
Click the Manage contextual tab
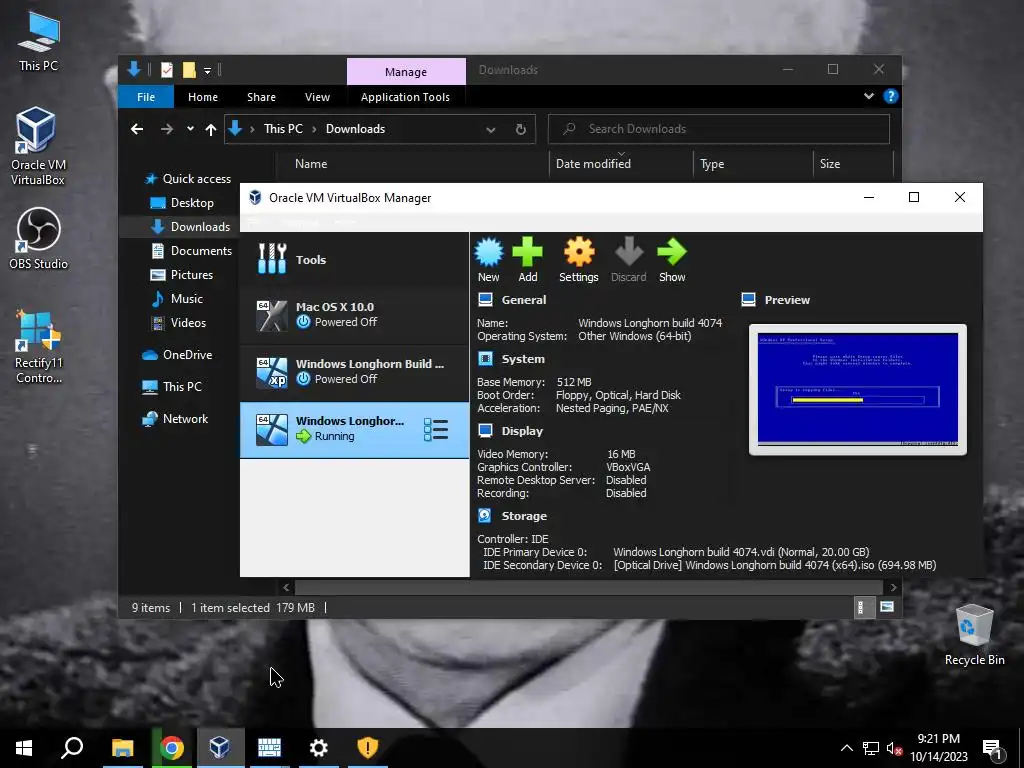point(406,72)
